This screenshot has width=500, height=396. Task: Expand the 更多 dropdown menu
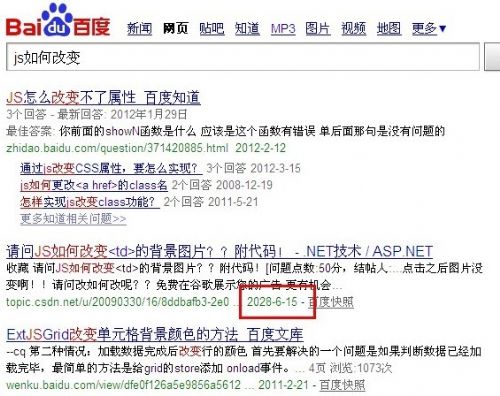coord(429,29)
